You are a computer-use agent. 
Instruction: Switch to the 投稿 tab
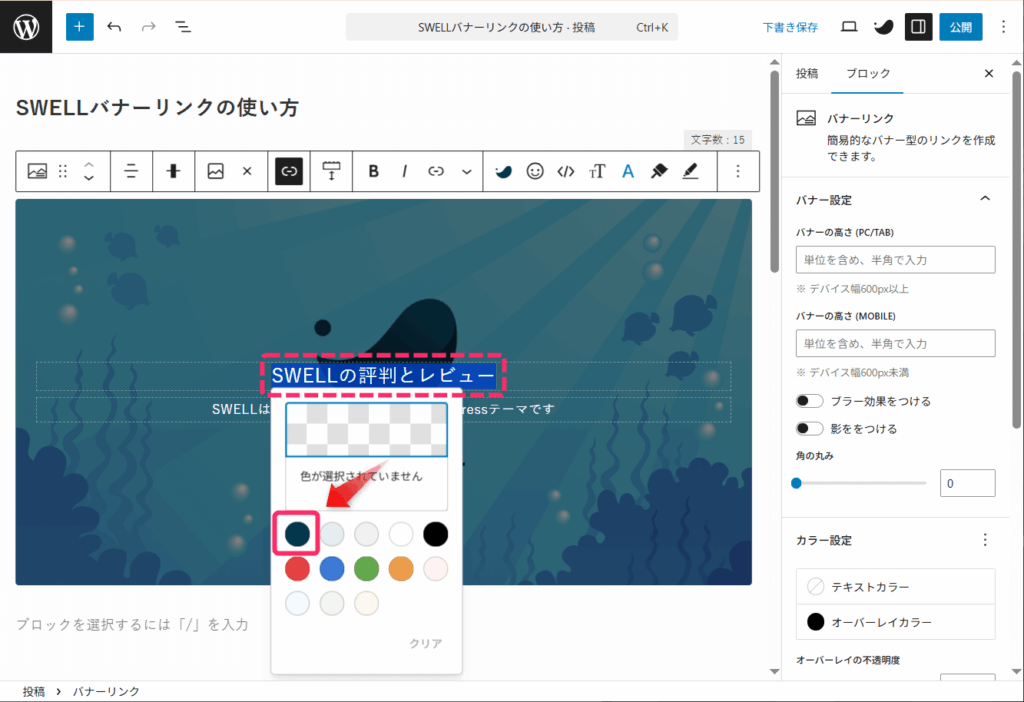click(x=807, y=74)
